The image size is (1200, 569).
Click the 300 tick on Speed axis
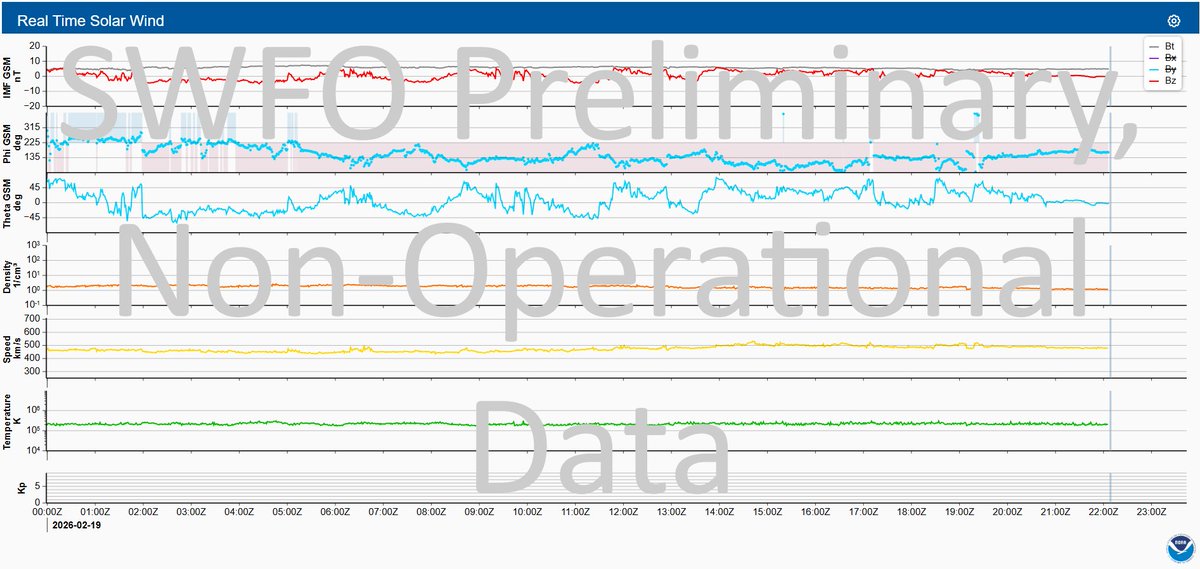31,371
